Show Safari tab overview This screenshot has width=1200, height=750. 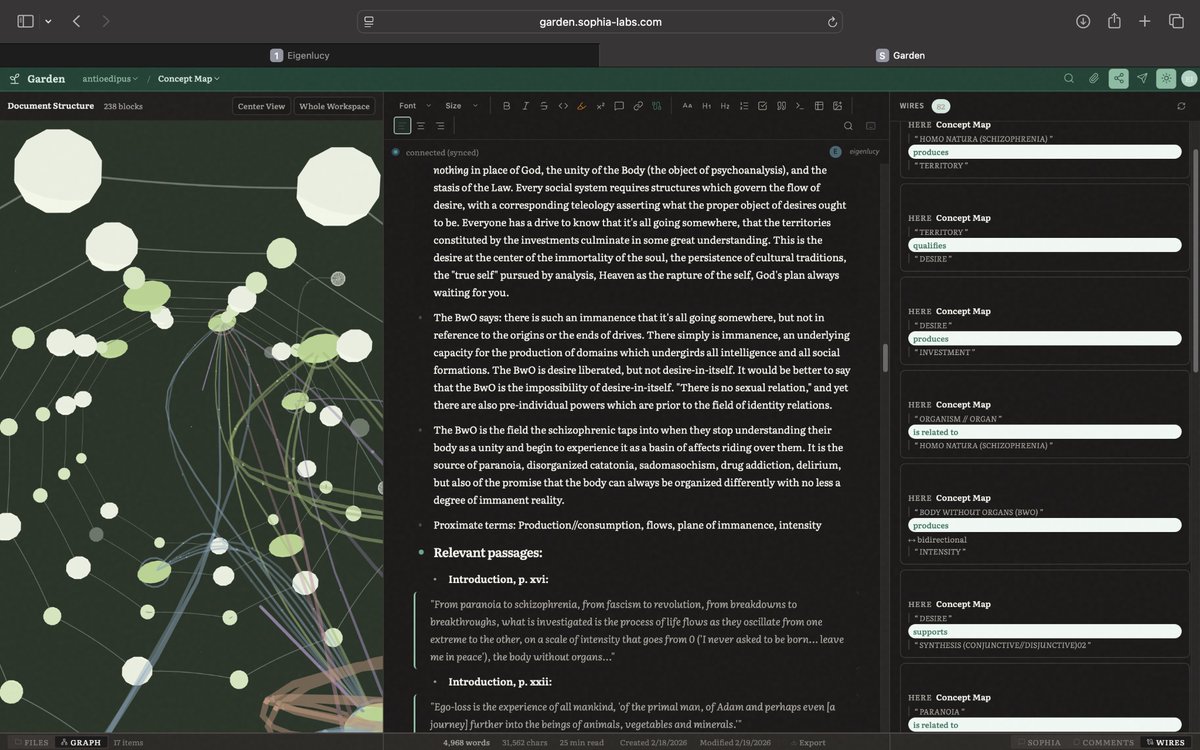(1176, 21)
